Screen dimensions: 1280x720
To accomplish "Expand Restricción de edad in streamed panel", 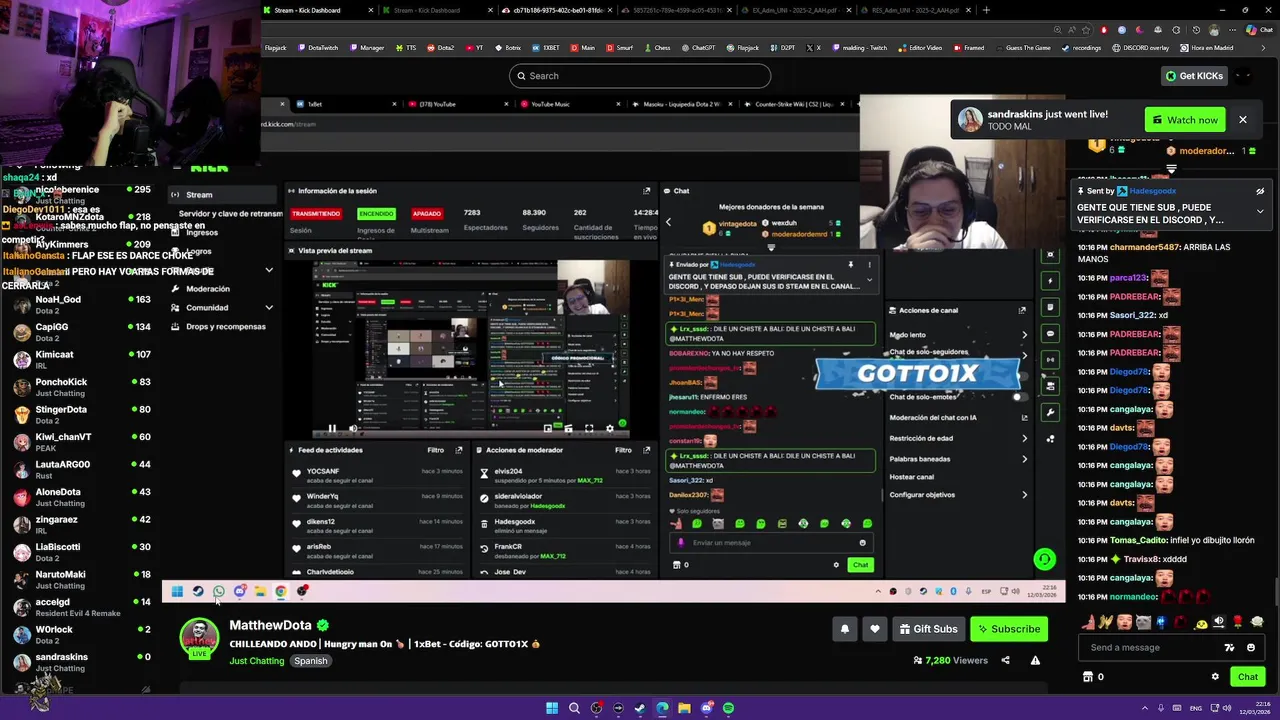I will [1024, 438].
